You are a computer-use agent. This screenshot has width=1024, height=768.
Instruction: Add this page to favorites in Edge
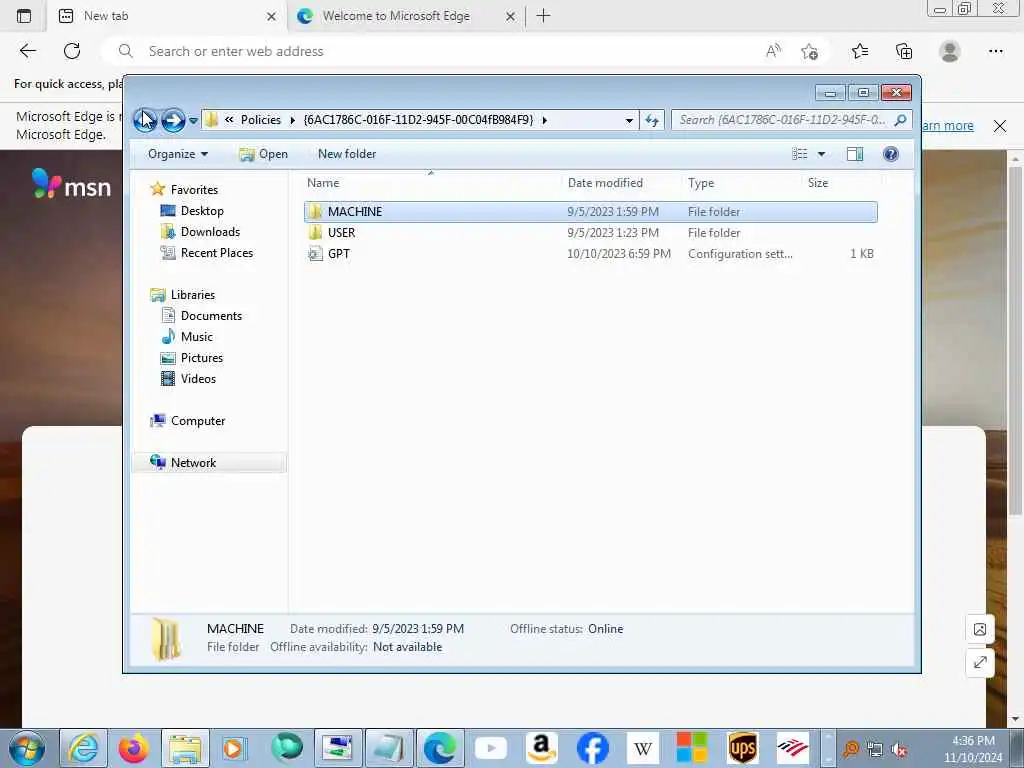(810, 51)
